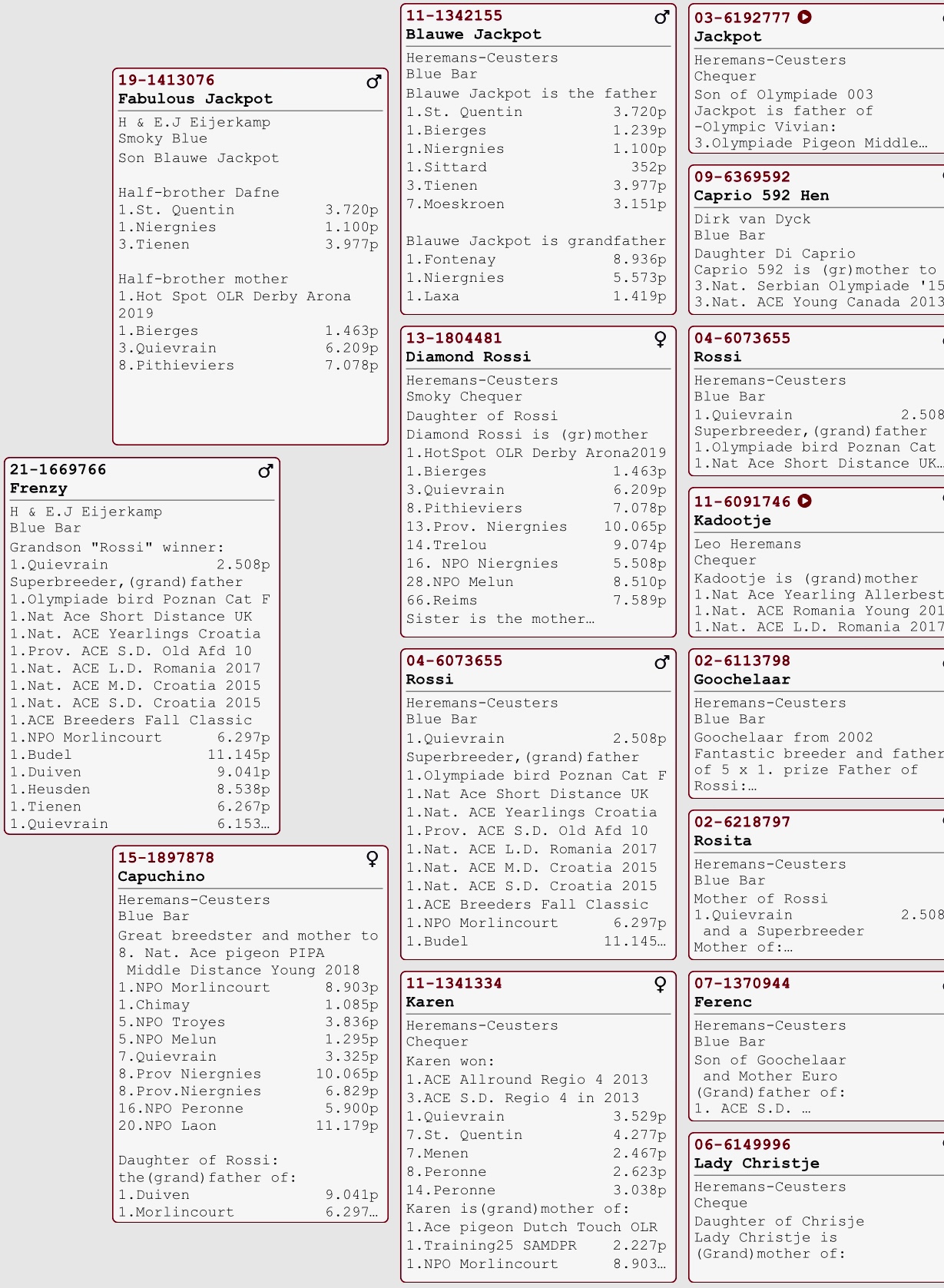Click the female symbol on Capuchino card
This screenshot has height=1288, width=944.
tap(373, 859)
